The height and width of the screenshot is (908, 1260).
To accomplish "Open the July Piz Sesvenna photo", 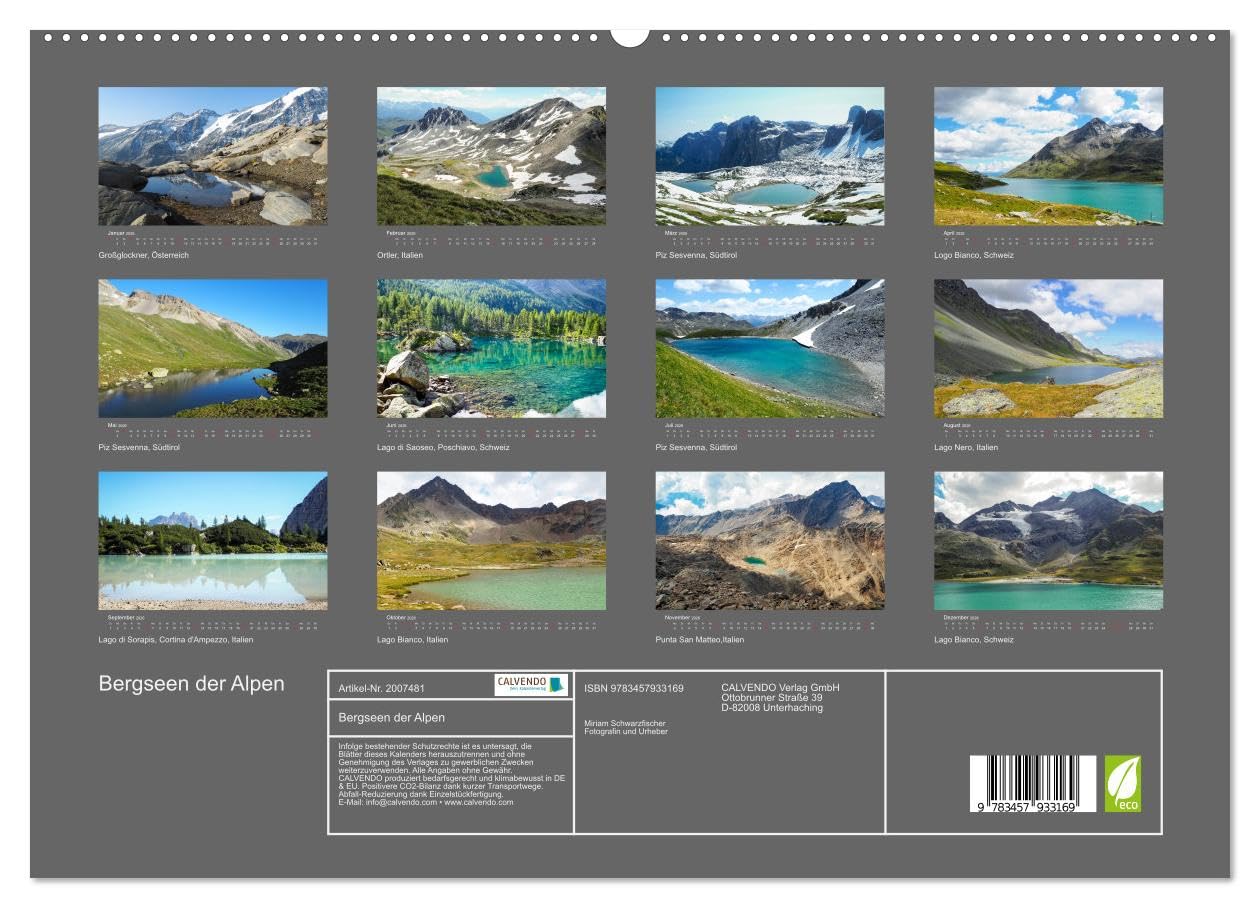I will [770, 348].
